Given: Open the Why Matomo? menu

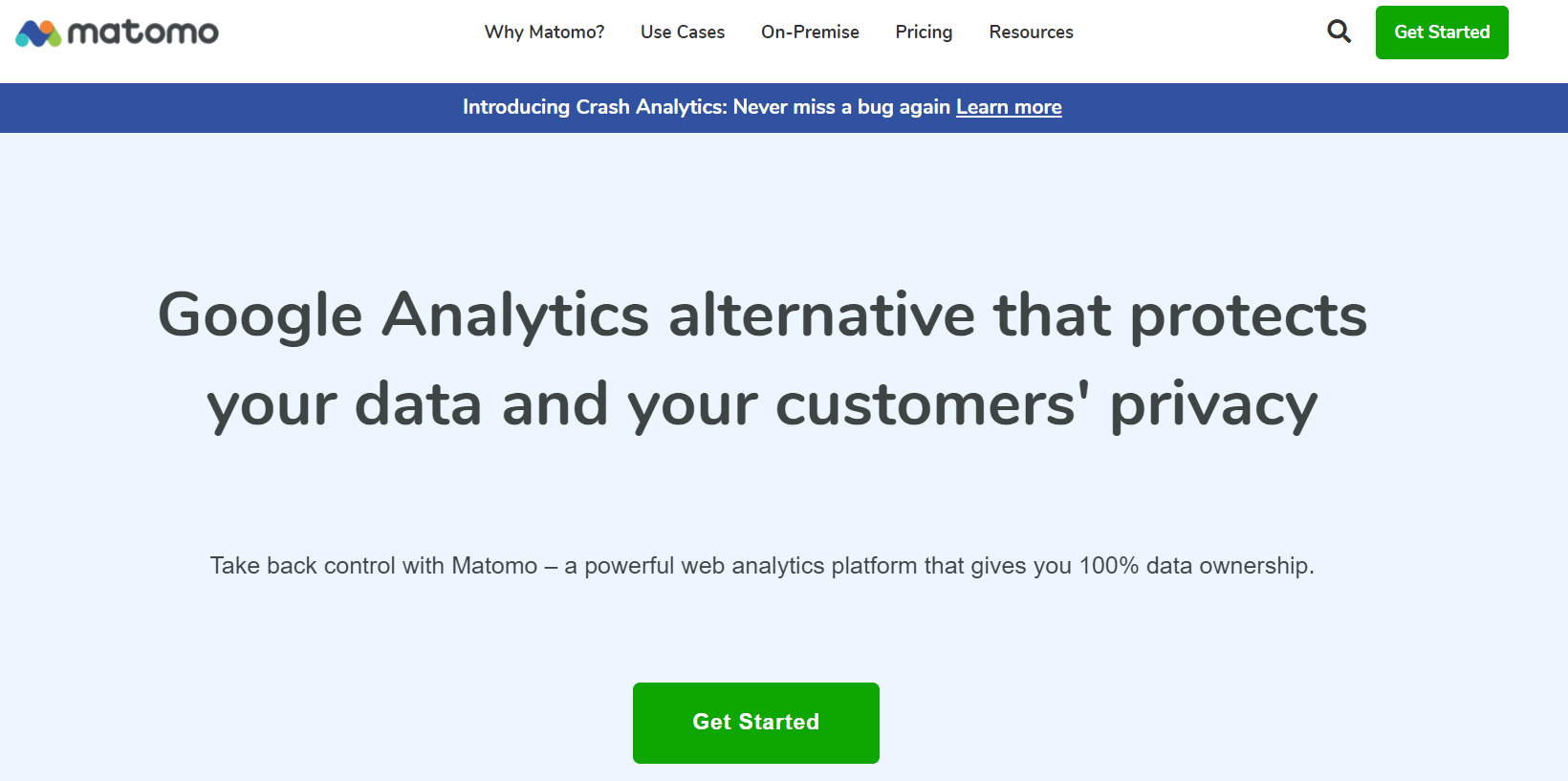Looking at the screenshot, I should click(544, 33).
